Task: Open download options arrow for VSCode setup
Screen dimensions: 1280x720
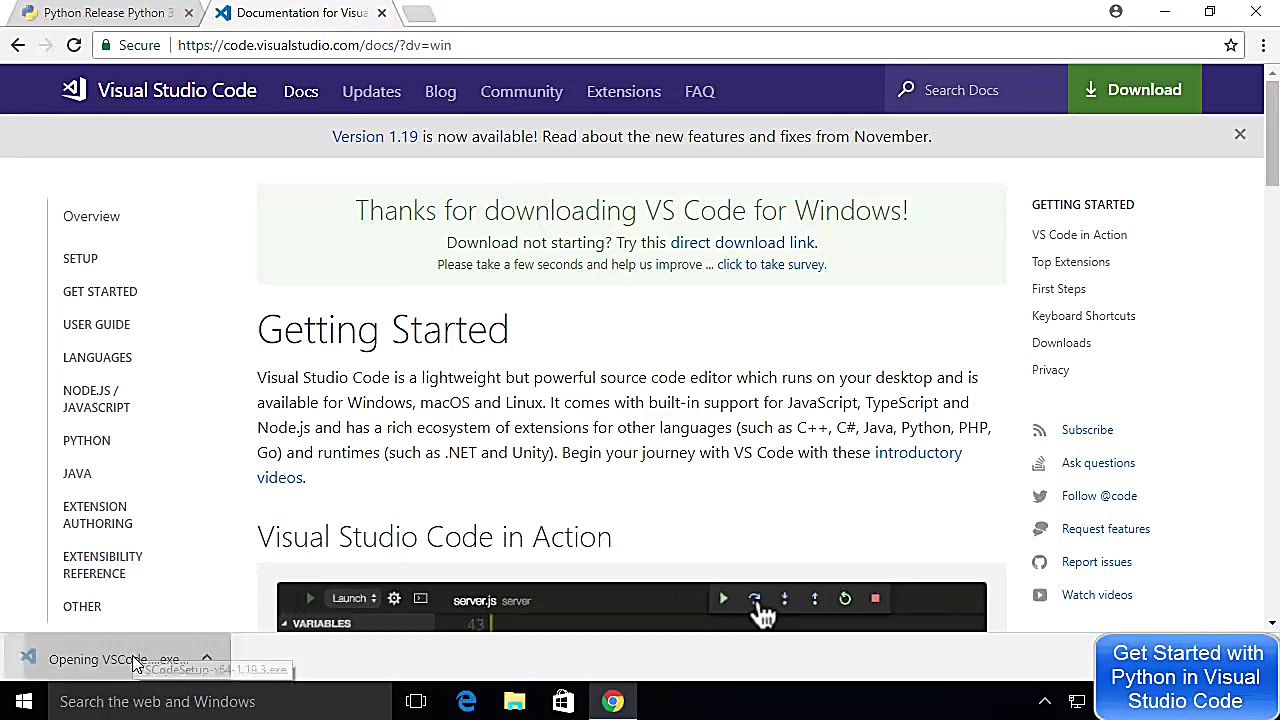Action: point(207,659)
